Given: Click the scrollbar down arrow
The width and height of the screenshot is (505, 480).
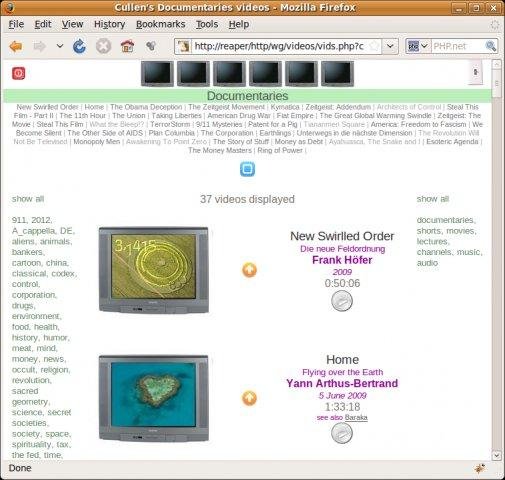Looking at the screenshot, I should pos(496,455).
